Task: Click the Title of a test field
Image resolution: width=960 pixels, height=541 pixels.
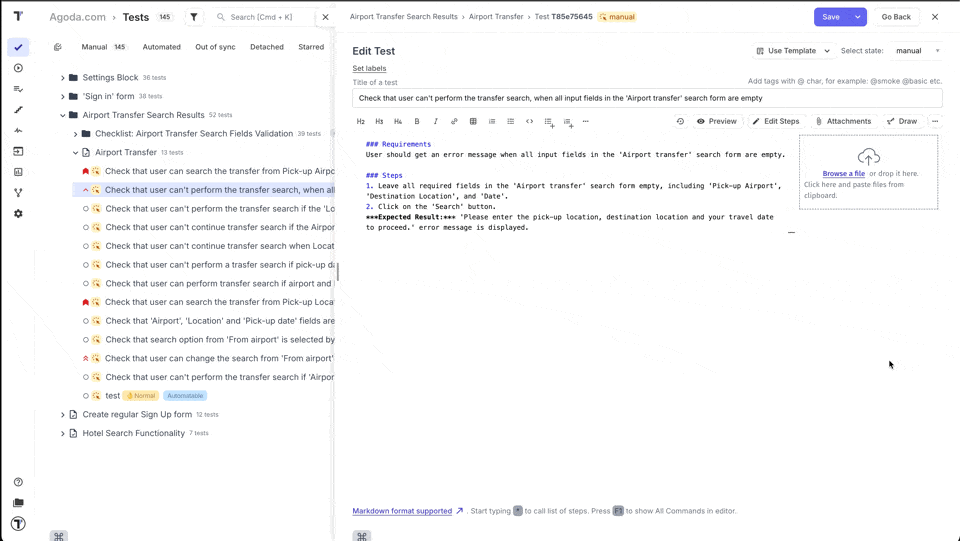Action: 647,98
